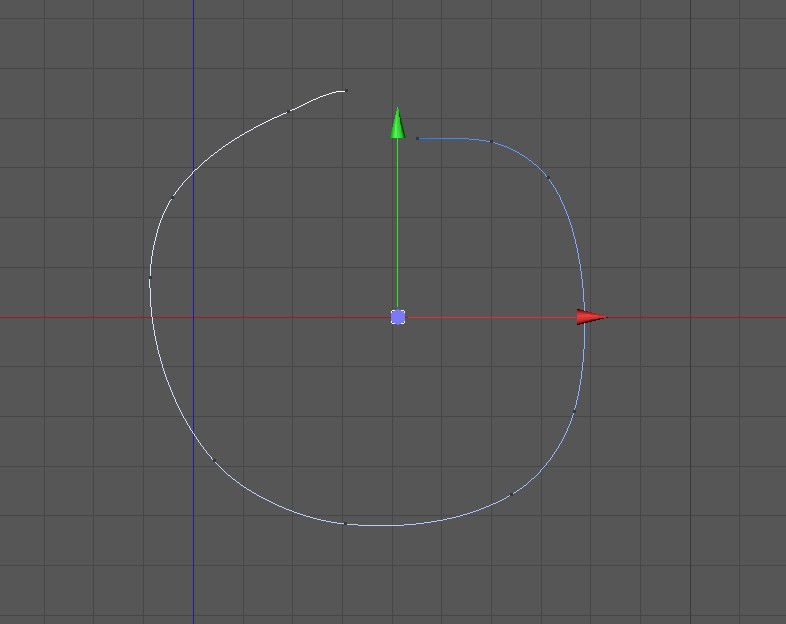
Task: Grab the red X-axis arrowhead of the gizmo
Action: 592,317
